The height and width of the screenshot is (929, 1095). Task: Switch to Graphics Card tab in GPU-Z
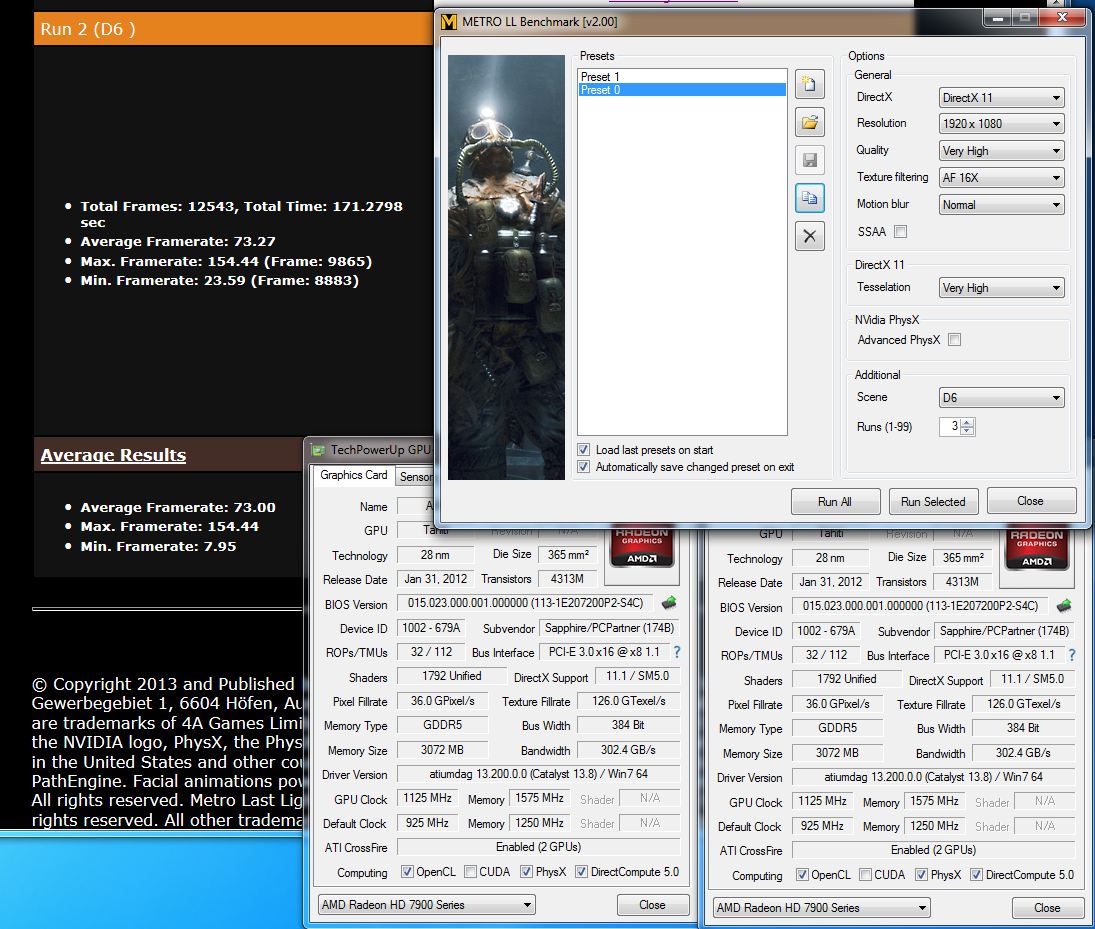(x=353, y=475)
